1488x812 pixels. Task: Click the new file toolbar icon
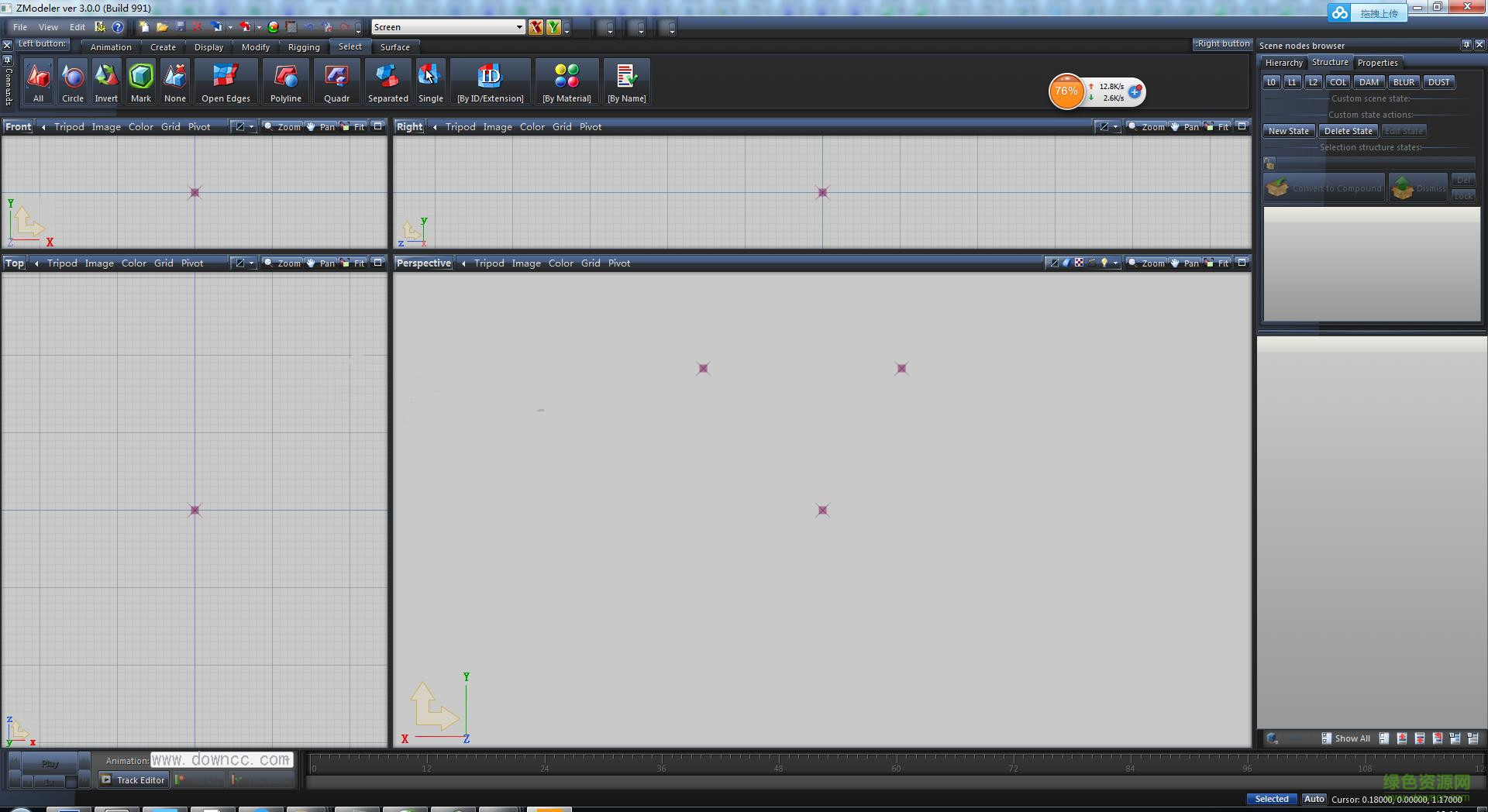(x=144, y=27)
